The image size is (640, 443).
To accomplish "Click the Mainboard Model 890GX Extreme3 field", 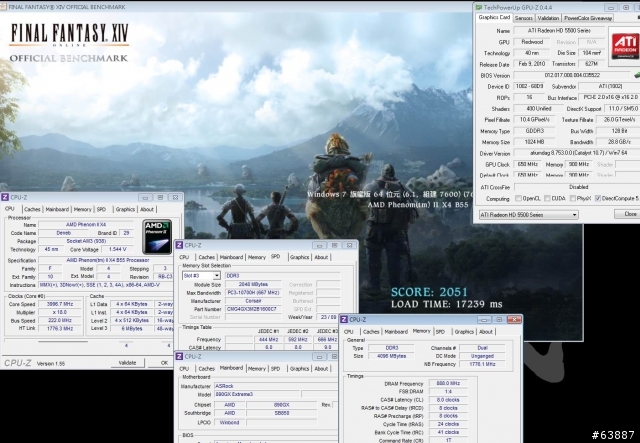I will point(258,394).
